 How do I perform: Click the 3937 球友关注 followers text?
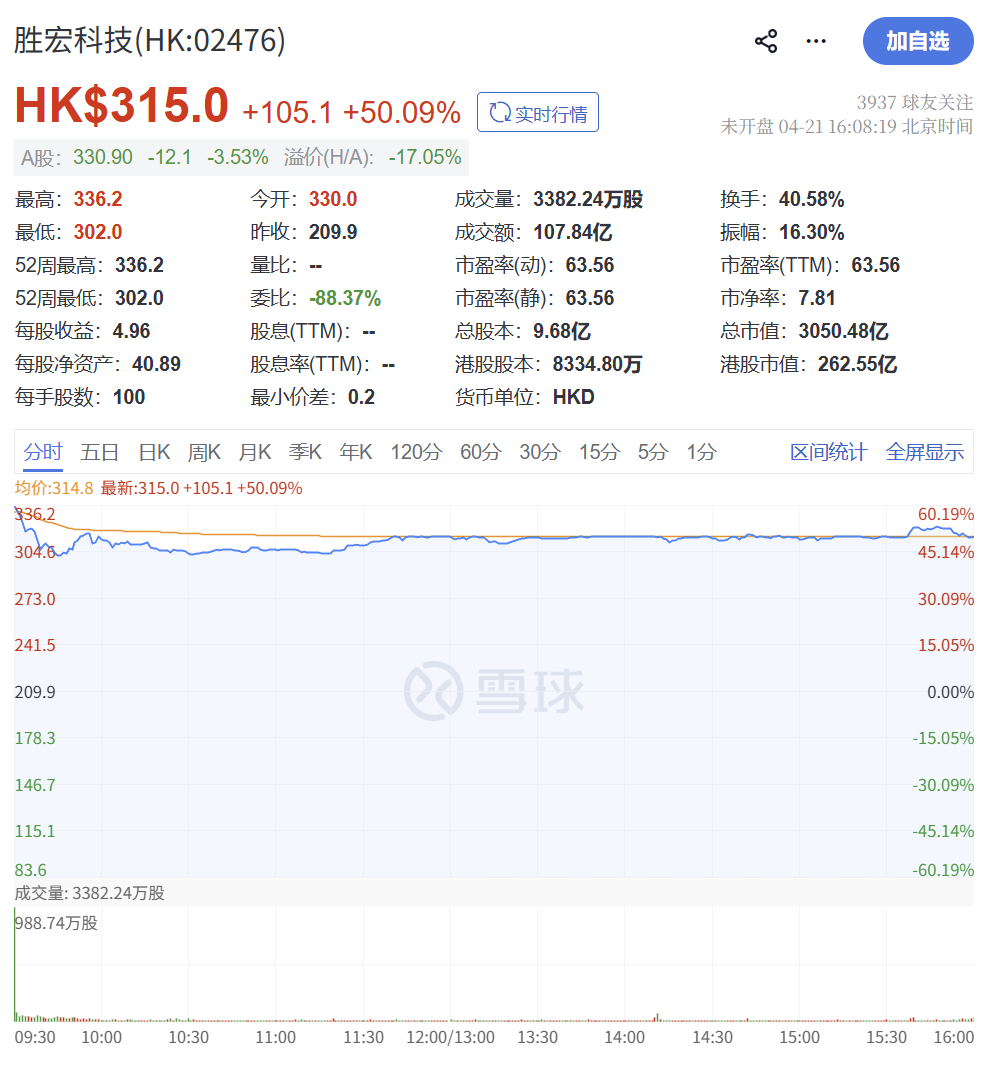[x=915, y=103]
